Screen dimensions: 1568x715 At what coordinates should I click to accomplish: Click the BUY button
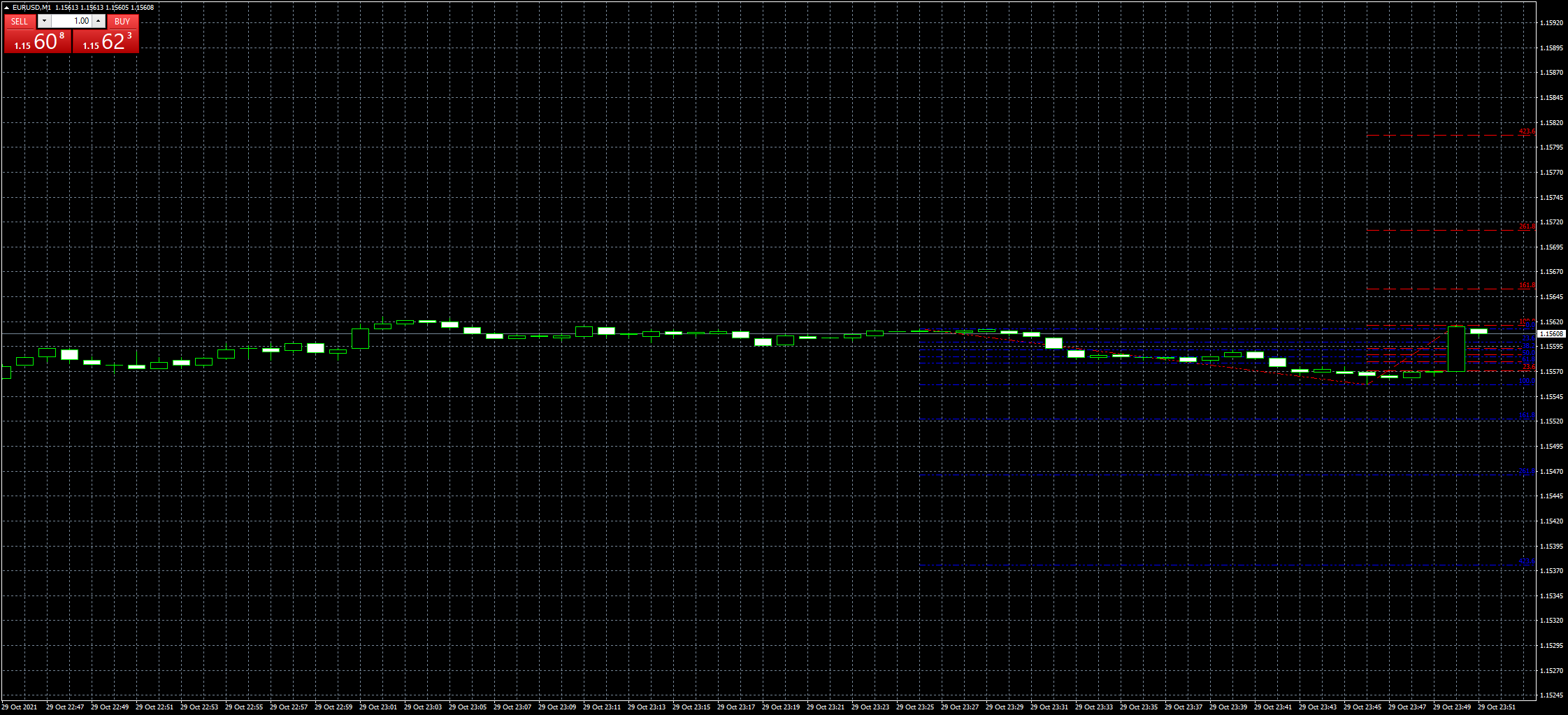[122, 22]
